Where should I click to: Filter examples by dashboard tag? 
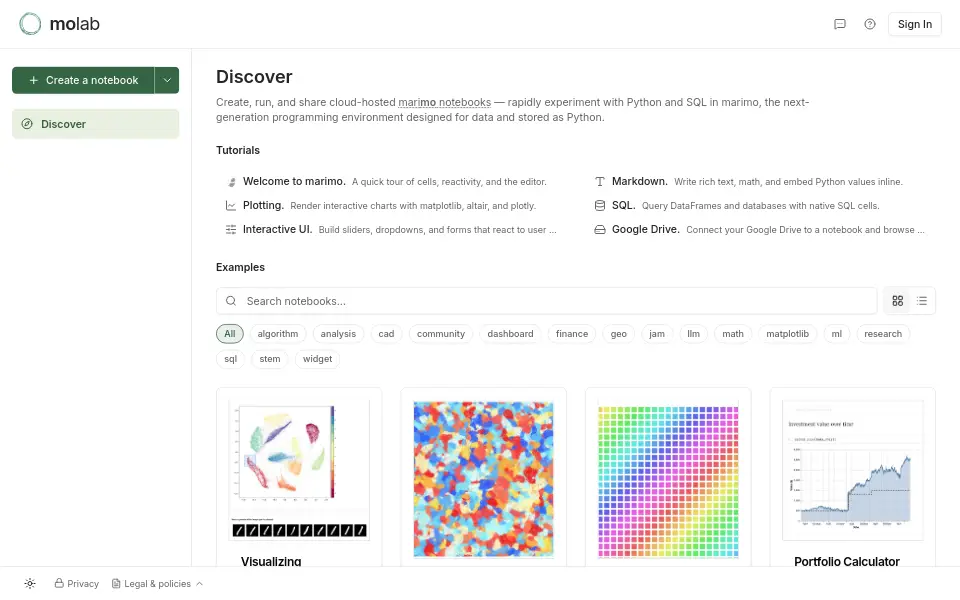pos(511,334)
